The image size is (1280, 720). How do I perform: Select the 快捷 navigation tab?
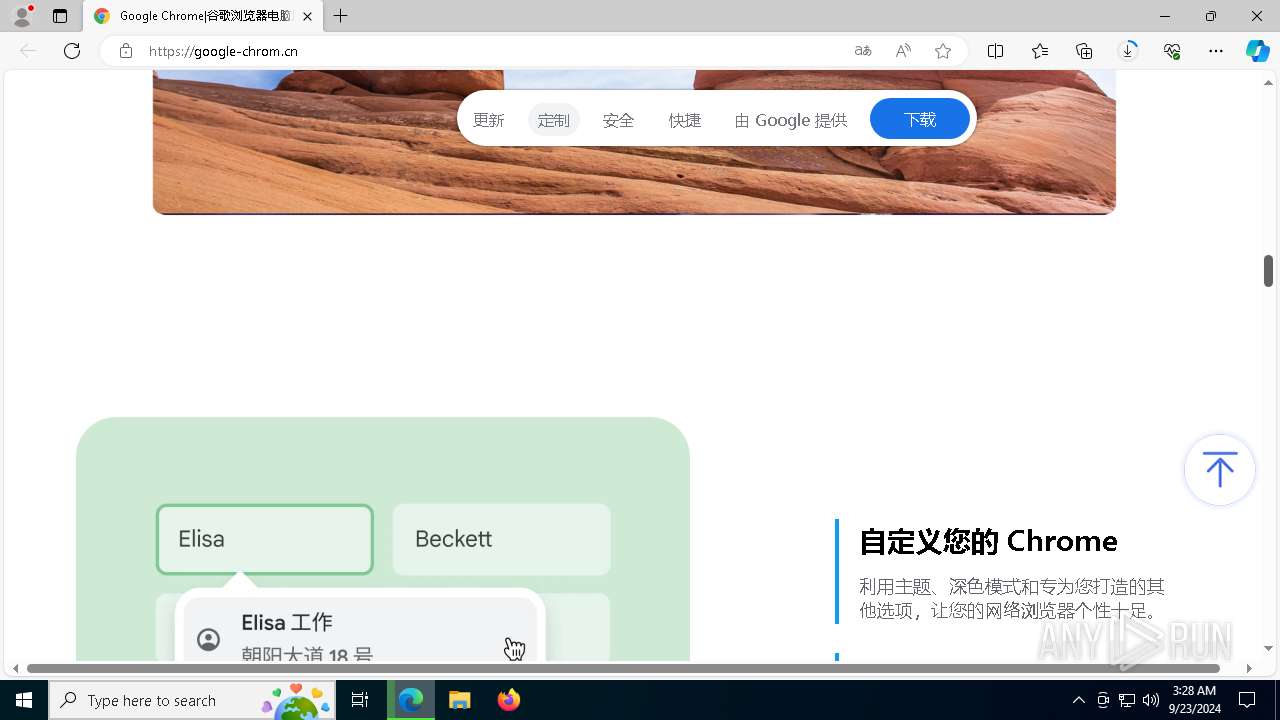[x=685, y=120]
